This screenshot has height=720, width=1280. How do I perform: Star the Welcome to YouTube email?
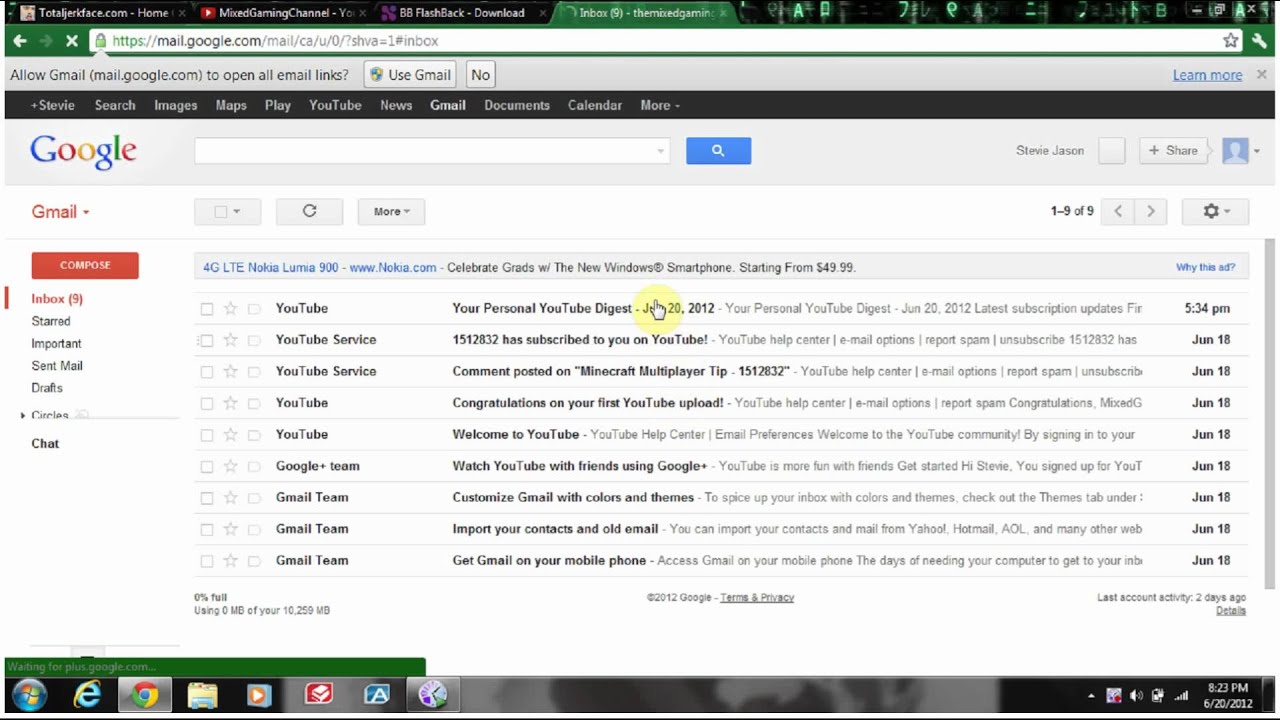230,435
